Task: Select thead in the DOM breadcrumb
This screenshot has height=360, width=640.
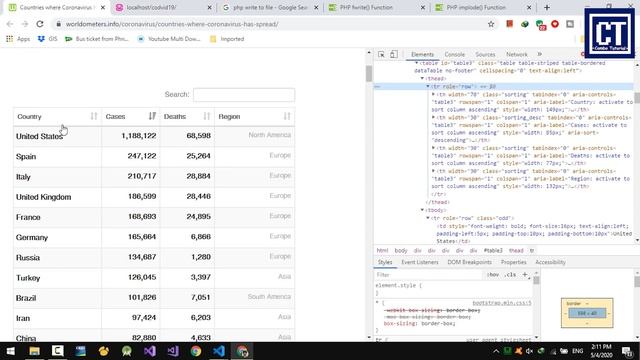Action: pyautogui.click(x=516, y=251)
